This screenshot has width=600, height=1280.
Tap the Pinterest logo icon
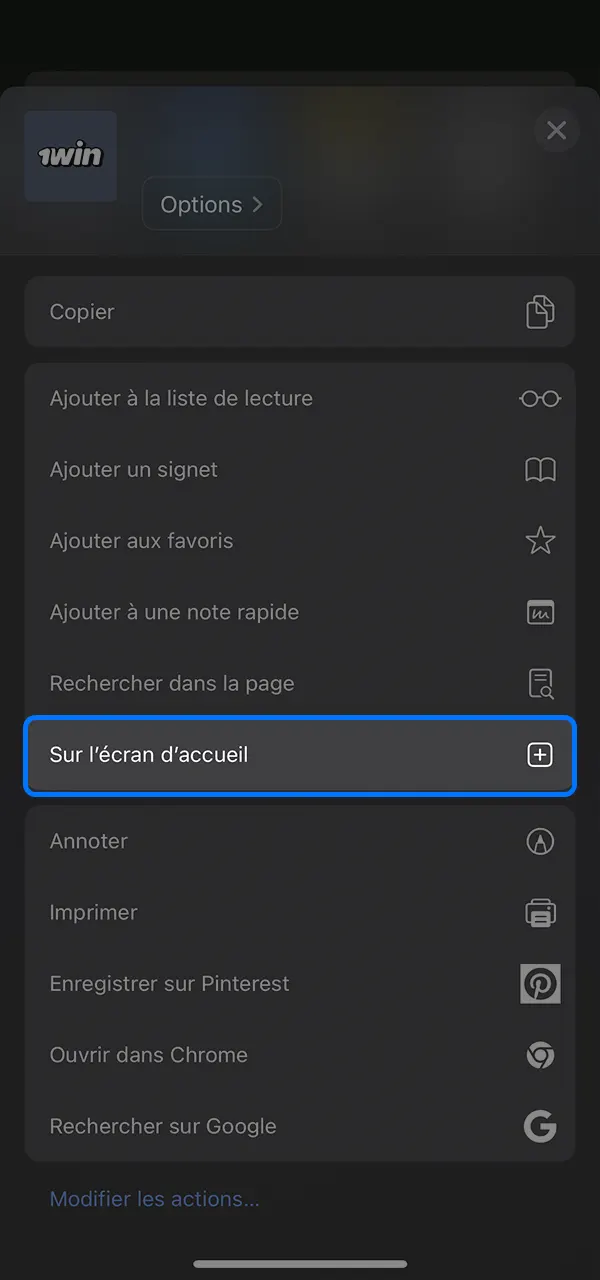pos(540,984)
